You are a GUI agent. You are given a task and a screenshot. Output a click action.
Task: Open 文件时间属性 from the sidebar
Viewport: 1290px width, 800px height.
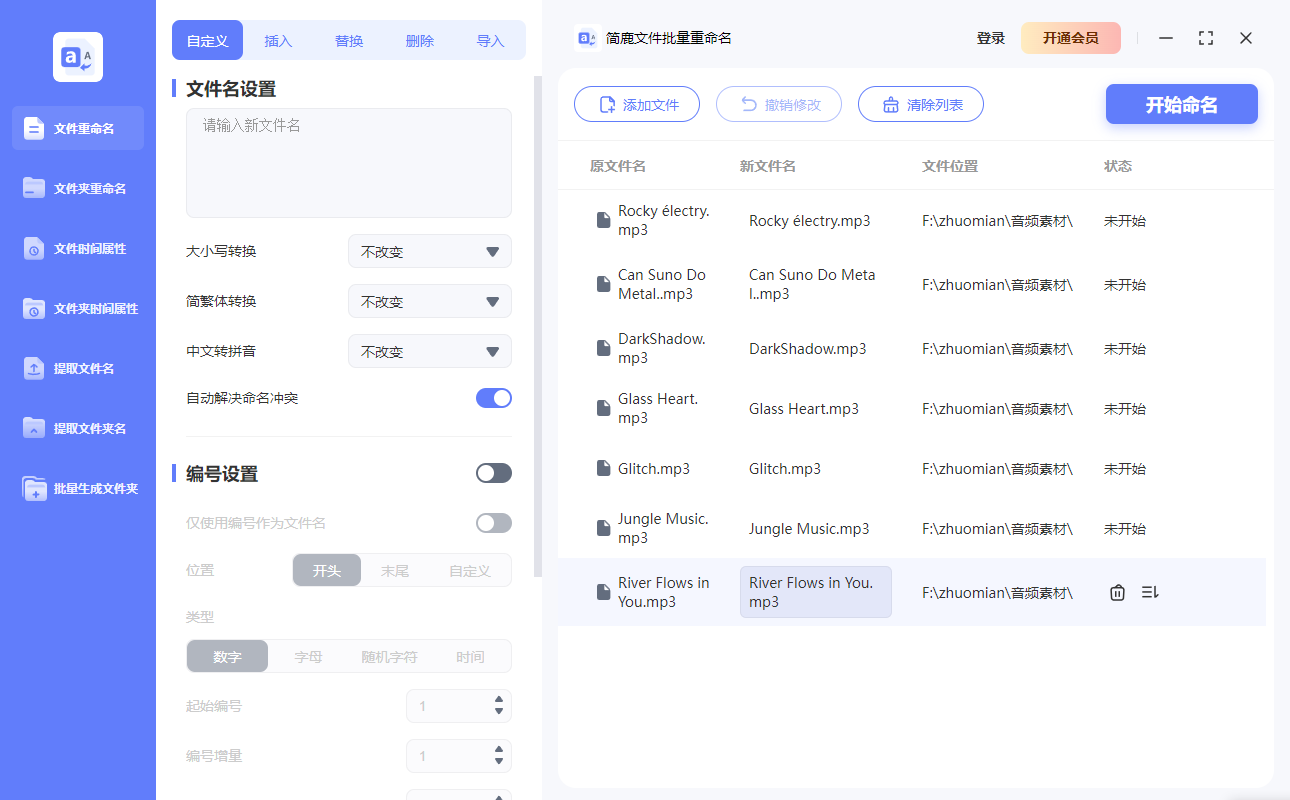(76, 248)
